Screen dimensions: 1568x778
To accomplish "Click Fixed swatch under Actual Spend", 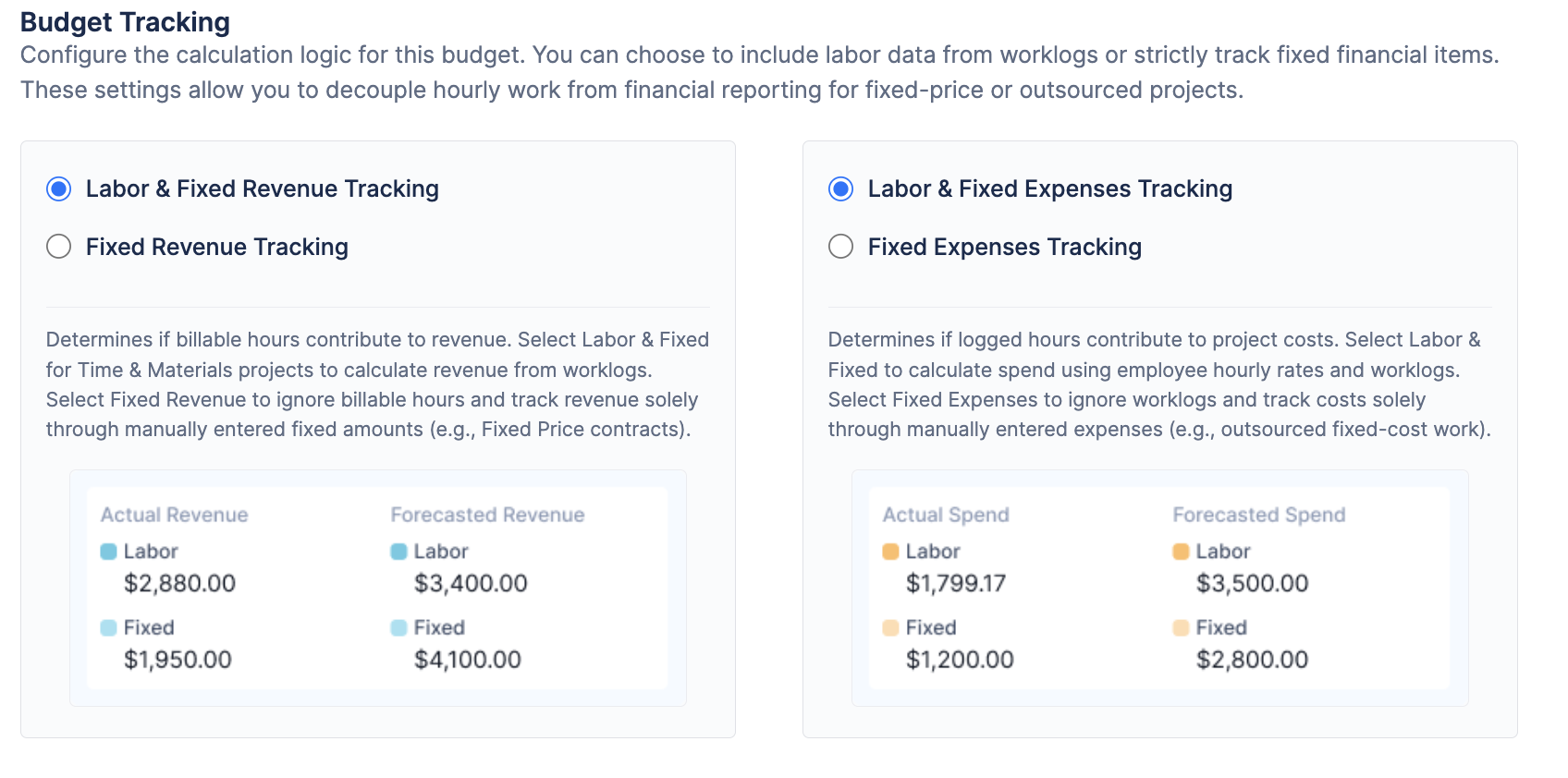I will tap(890, 628).
